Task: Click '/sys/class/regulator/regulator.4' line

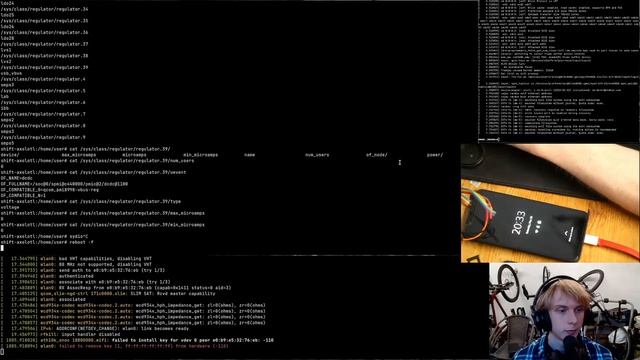Action: point(43,79)
